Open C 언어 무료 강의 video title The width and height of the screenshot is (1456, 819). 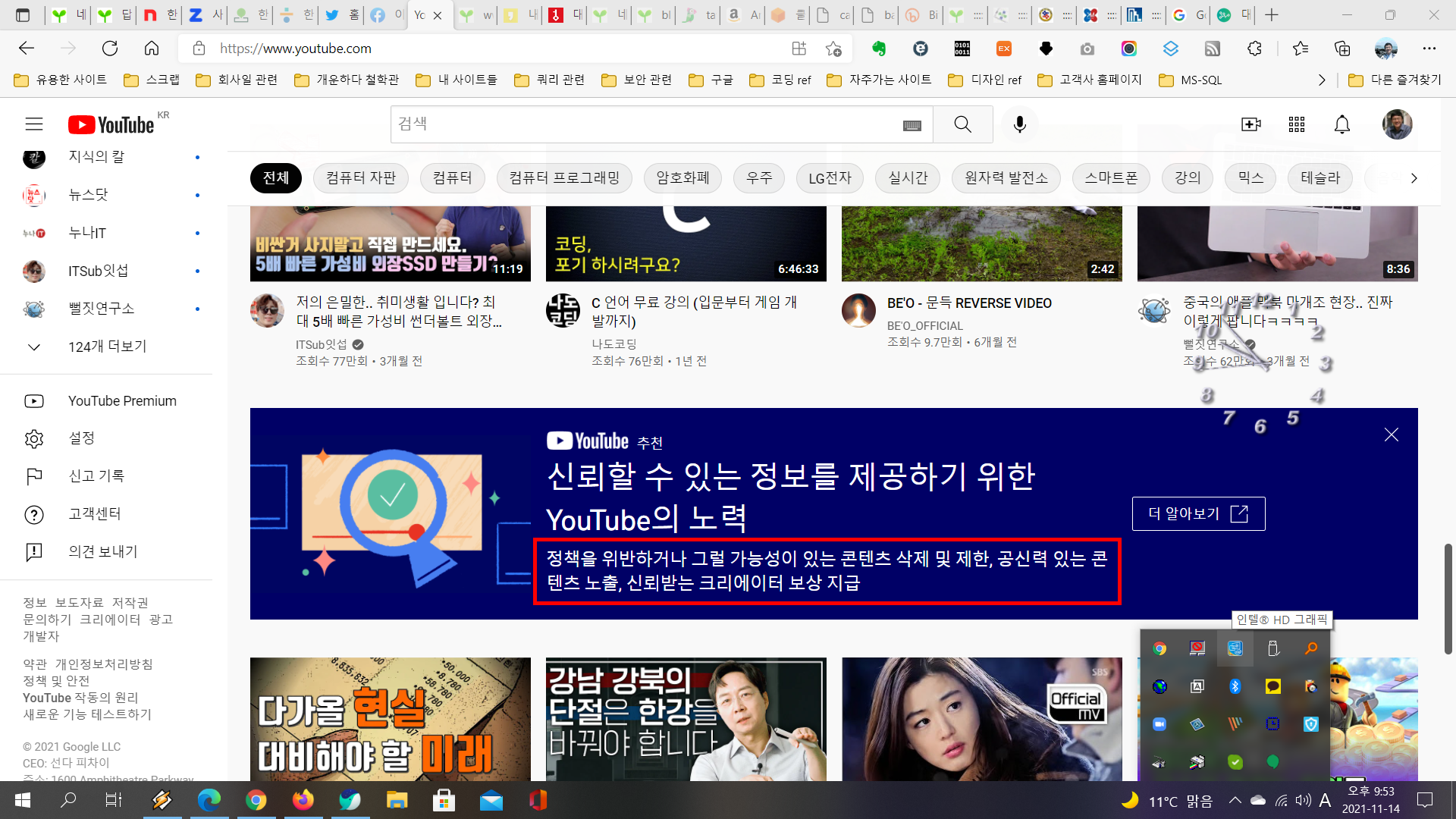(694, 312)
